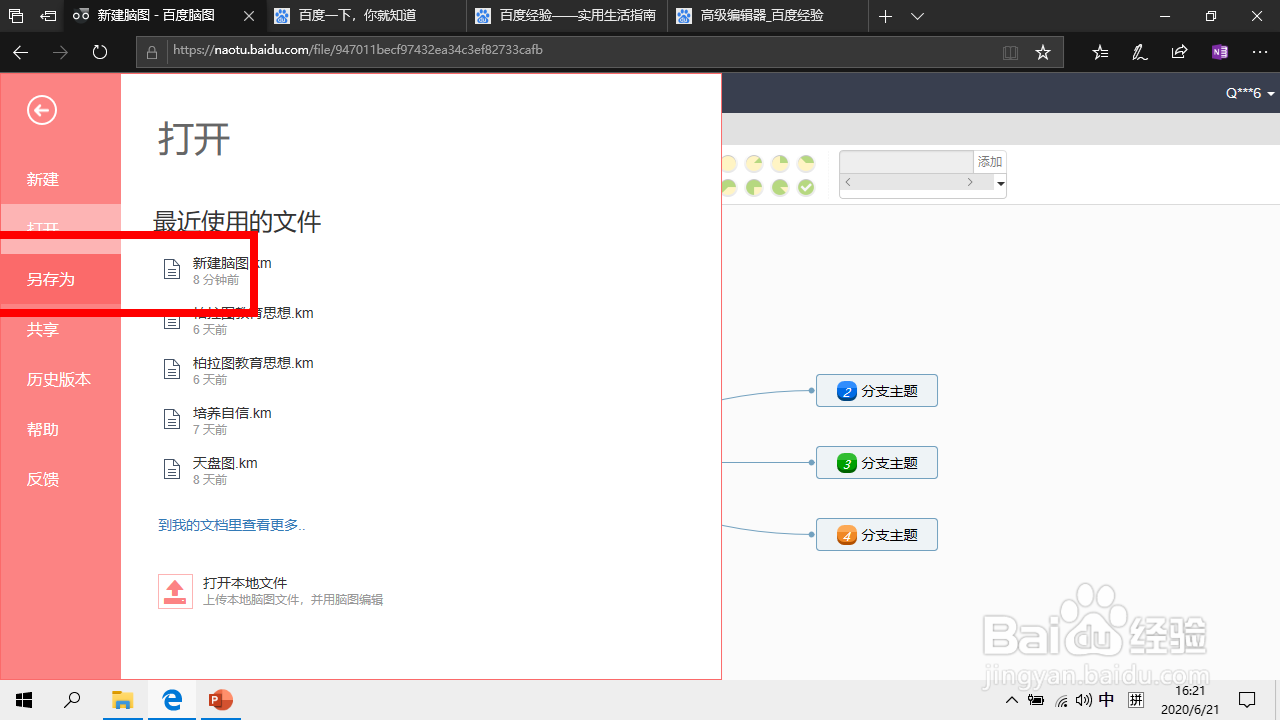
Task: Expand the dropdown arrow beside the icon scrollbar
Action: pyautogui.click(x=999, y=182)
